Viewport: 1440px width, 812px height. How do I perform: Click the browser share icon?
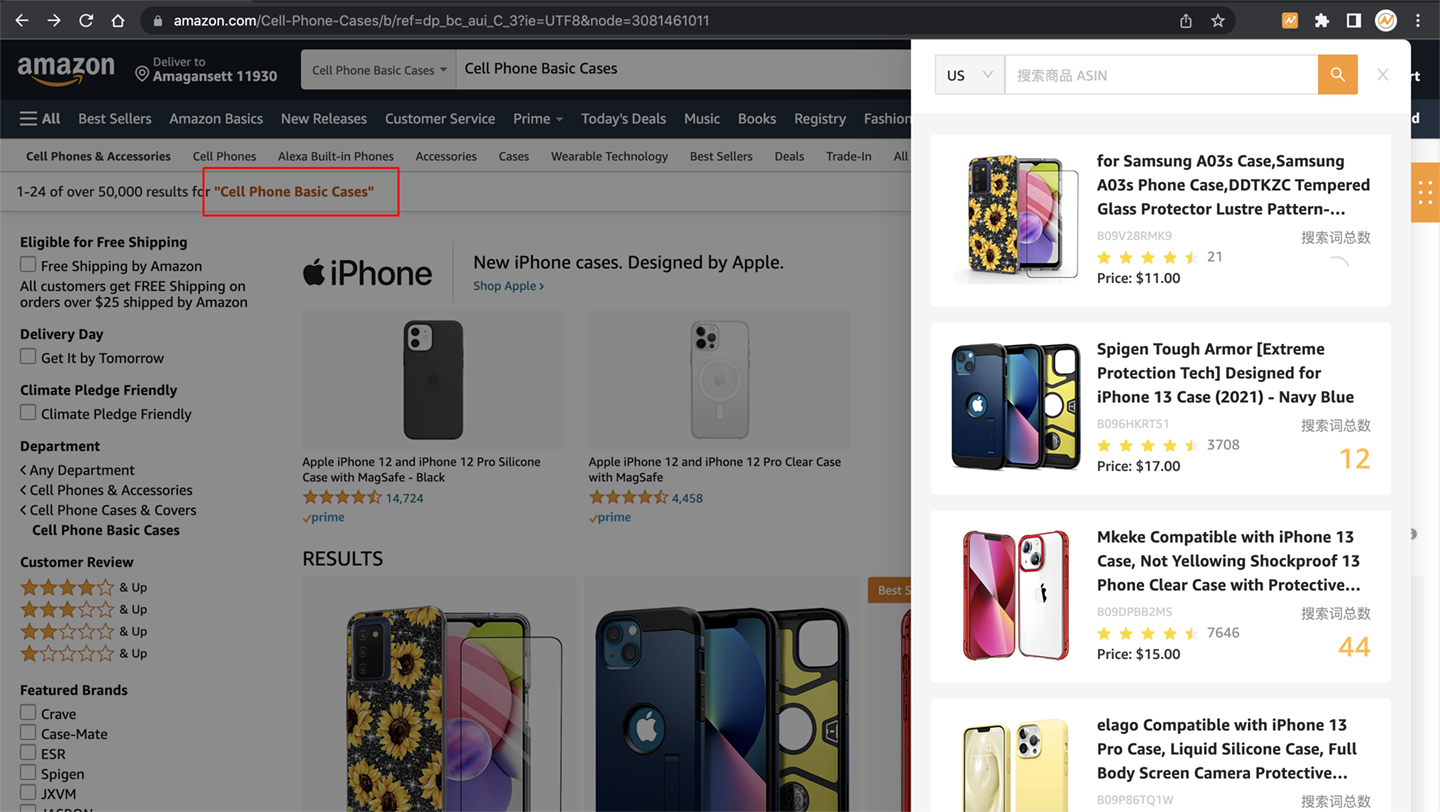click(1186, 20)
